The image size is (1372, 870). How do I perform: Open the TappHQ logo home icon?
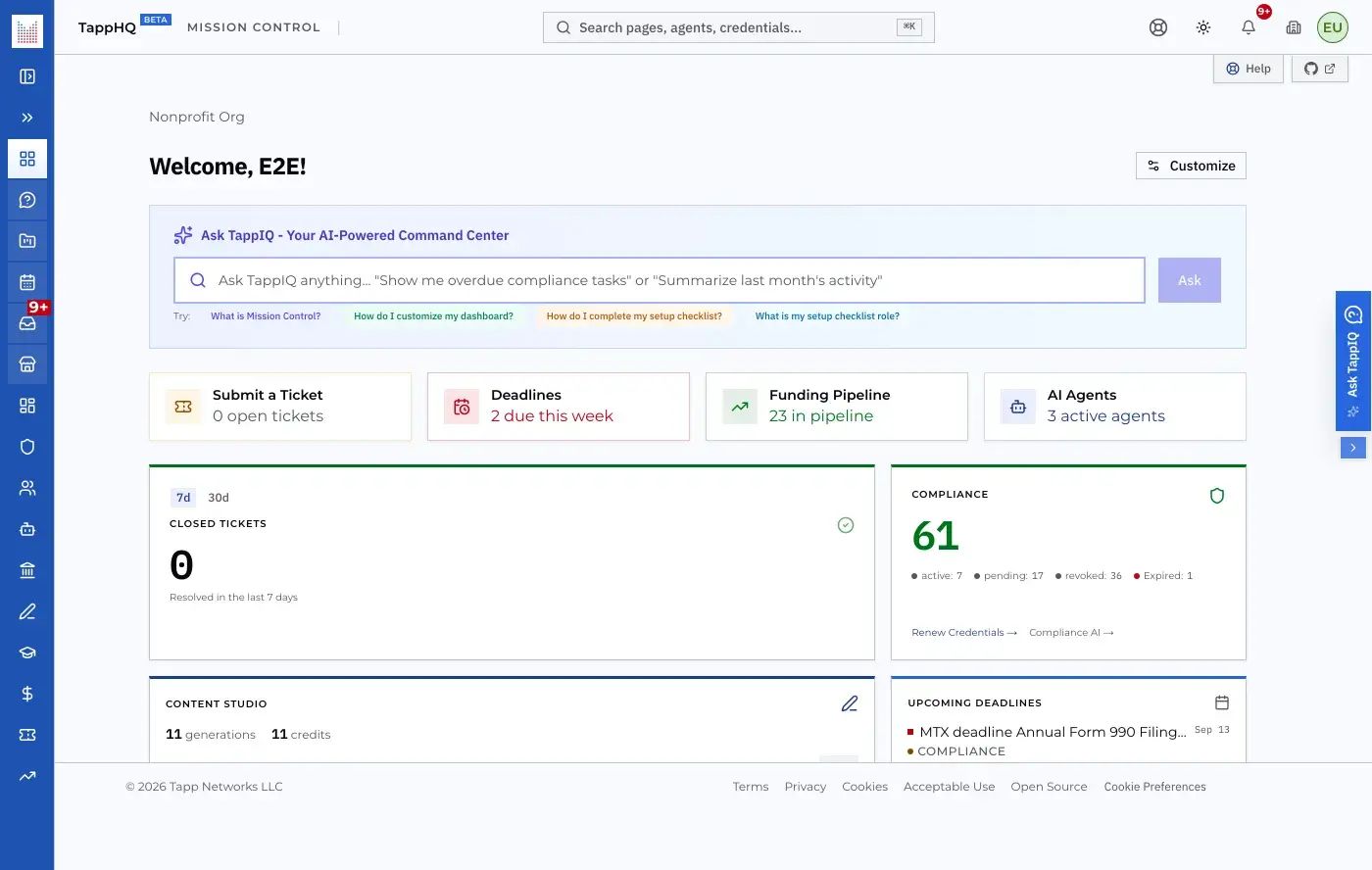point(27,31)
